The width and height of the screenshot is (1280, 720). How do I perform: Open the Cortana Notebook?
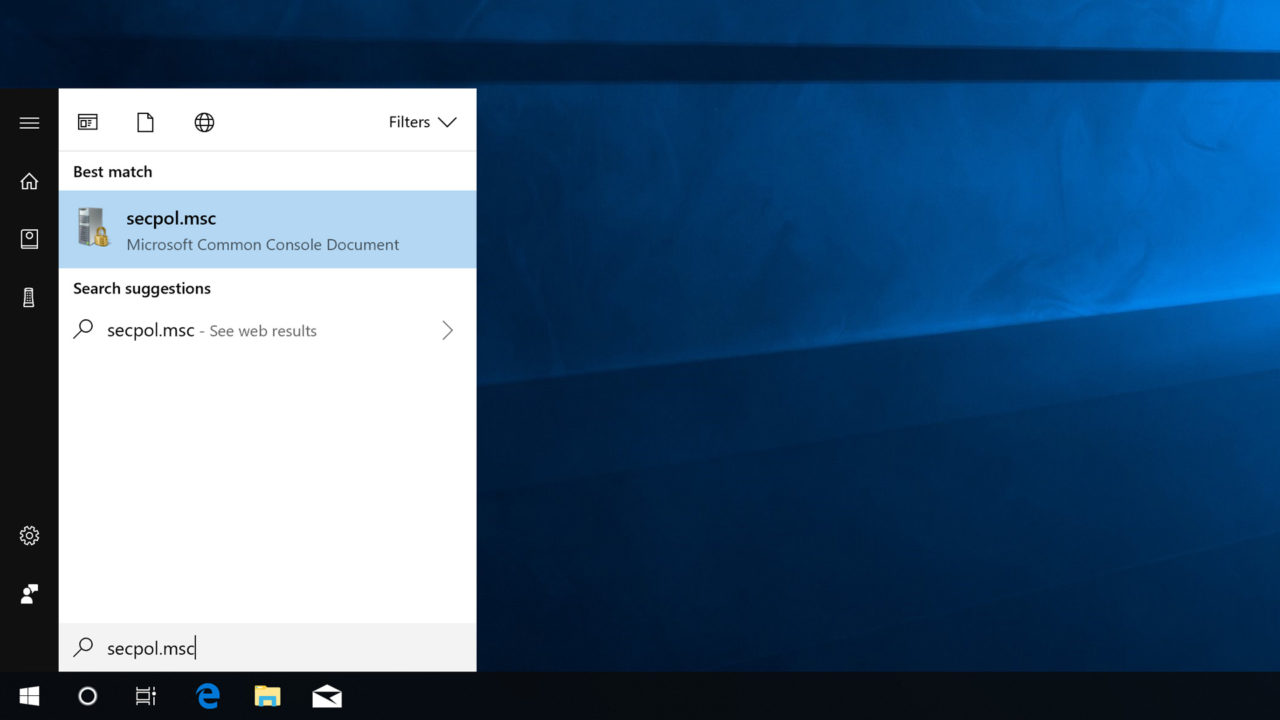(29, 239)
